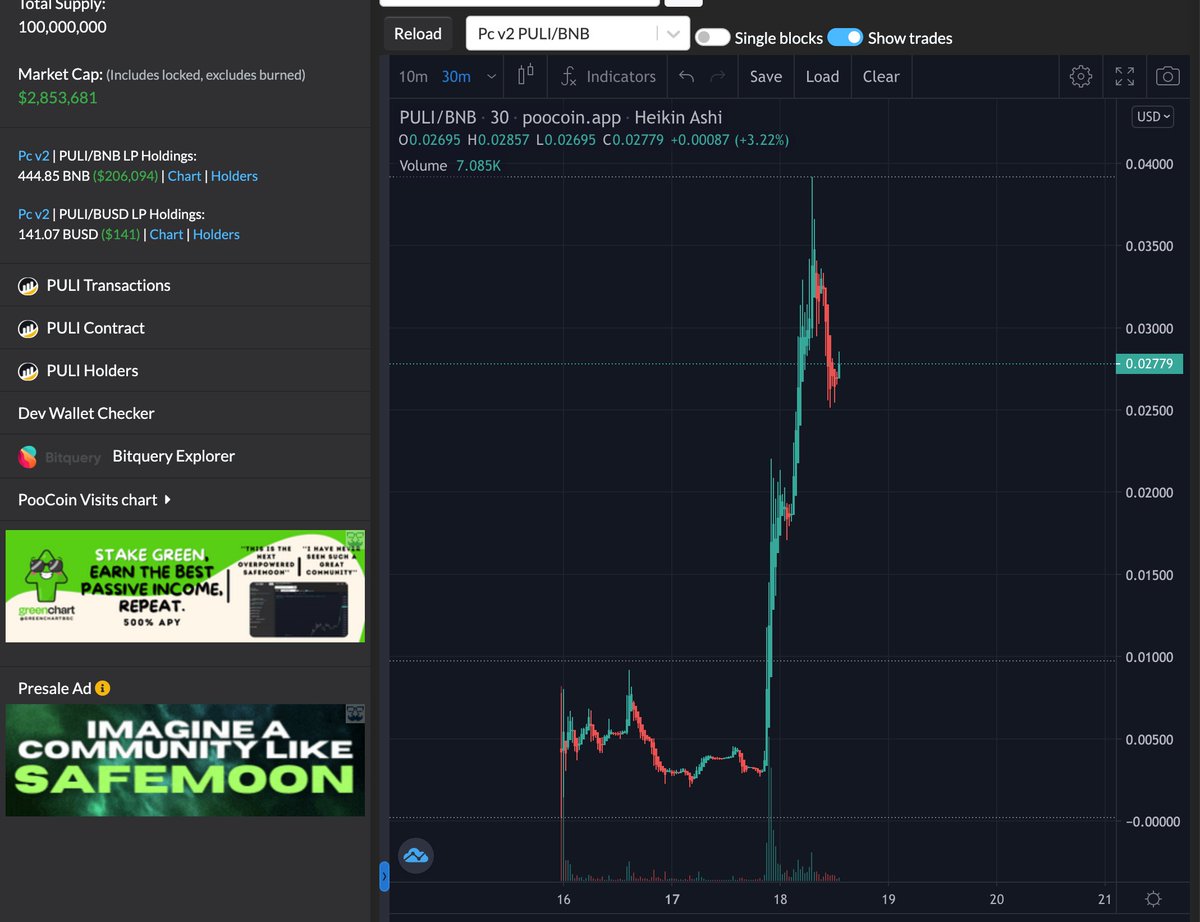The width and height of the screenshot is (1200, 922).
Task: Open Dev Wallet Checker
Action: click(86, 413)
